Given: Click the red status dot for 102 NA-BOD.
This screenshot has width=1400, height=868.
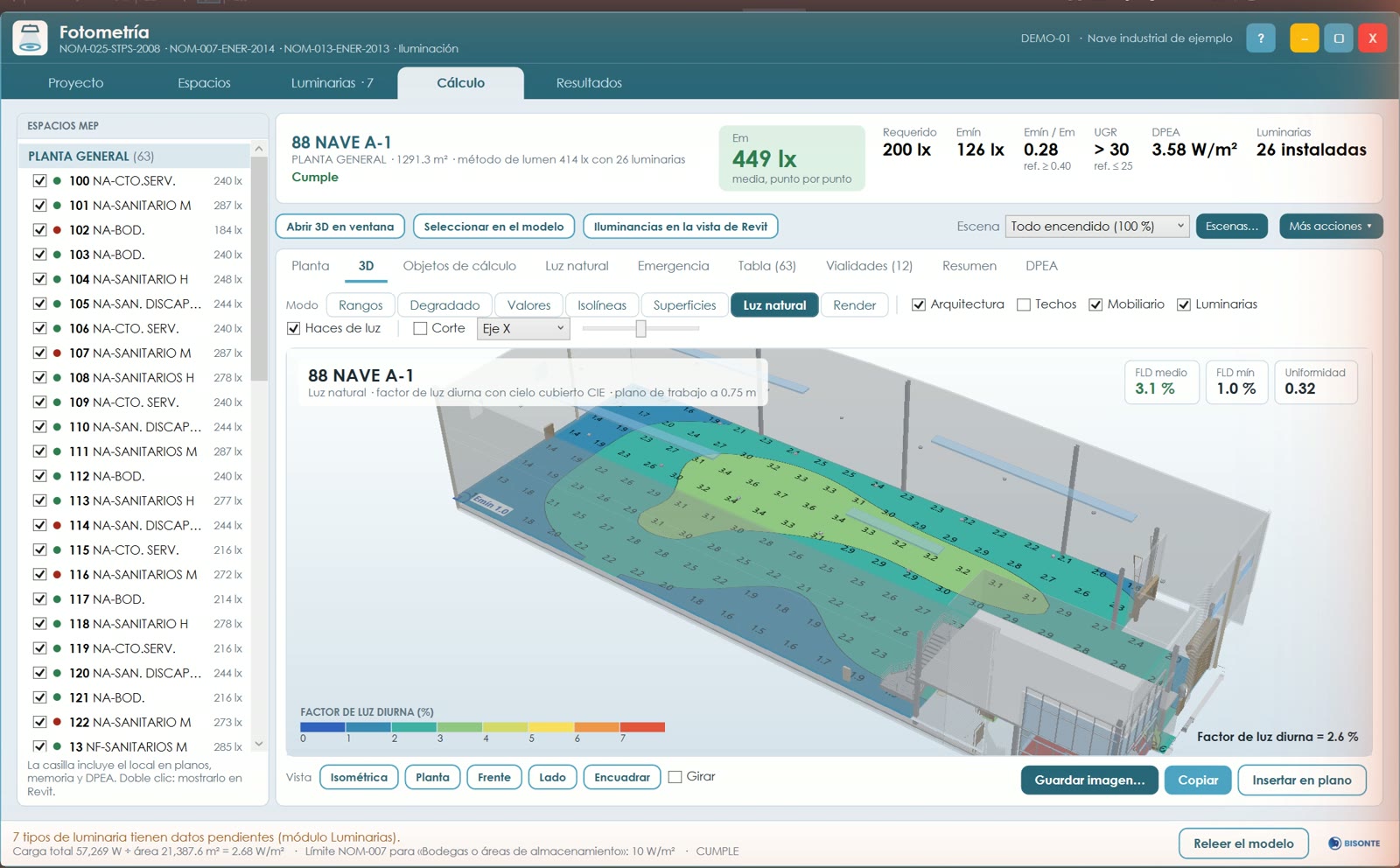Looking at the screenshot, I should [57, 230].
